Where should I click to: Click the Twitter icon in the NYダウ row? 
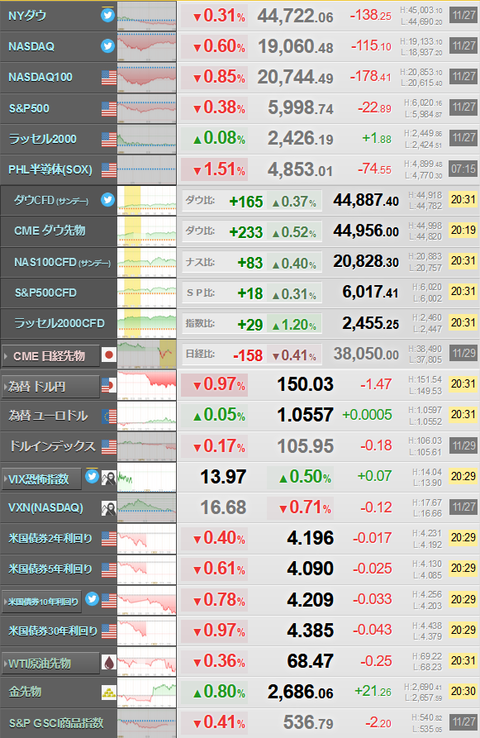[x=108, y=16]
